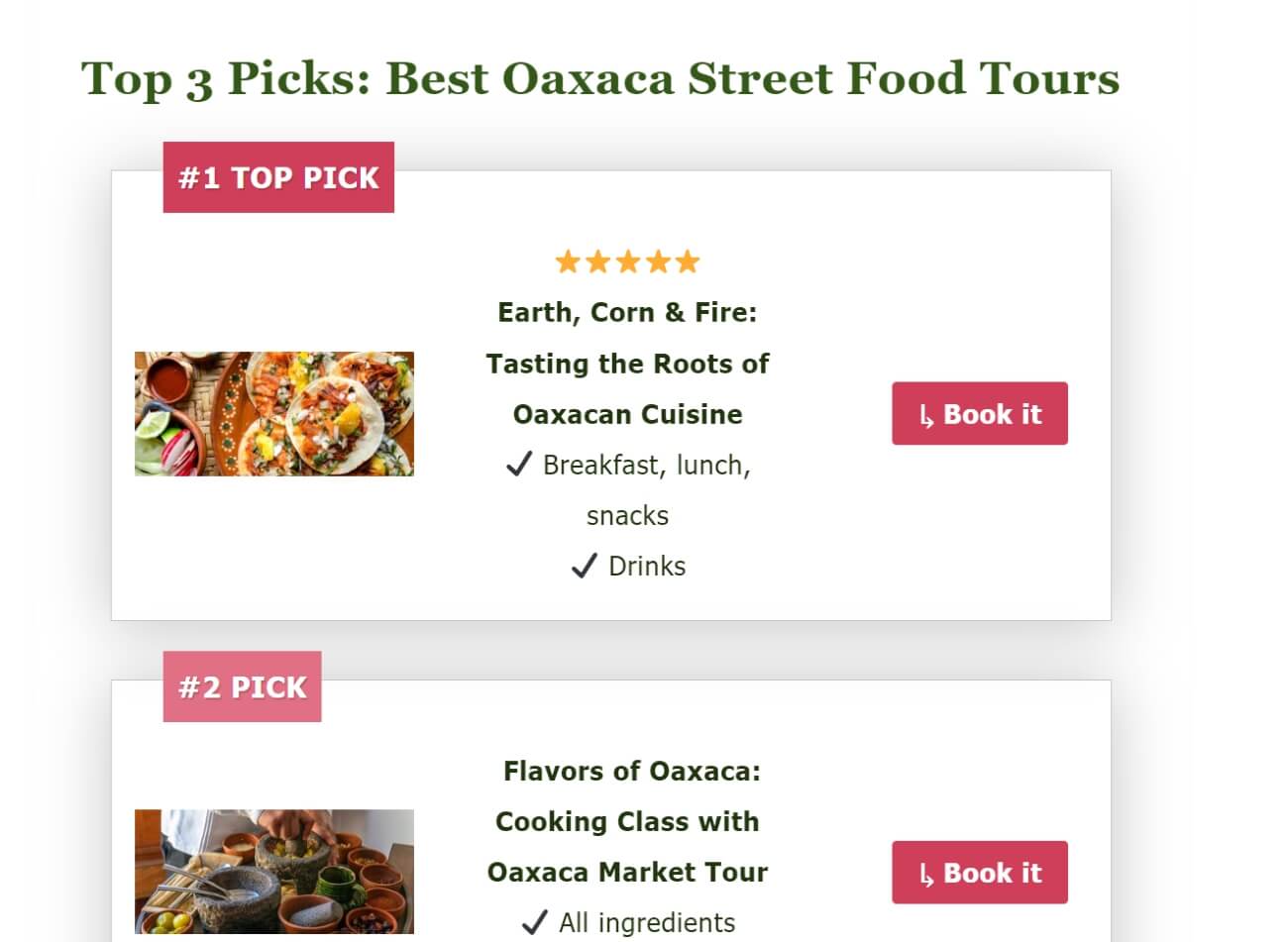Click the Oaxacan Cuisine title line

(627, 414)
